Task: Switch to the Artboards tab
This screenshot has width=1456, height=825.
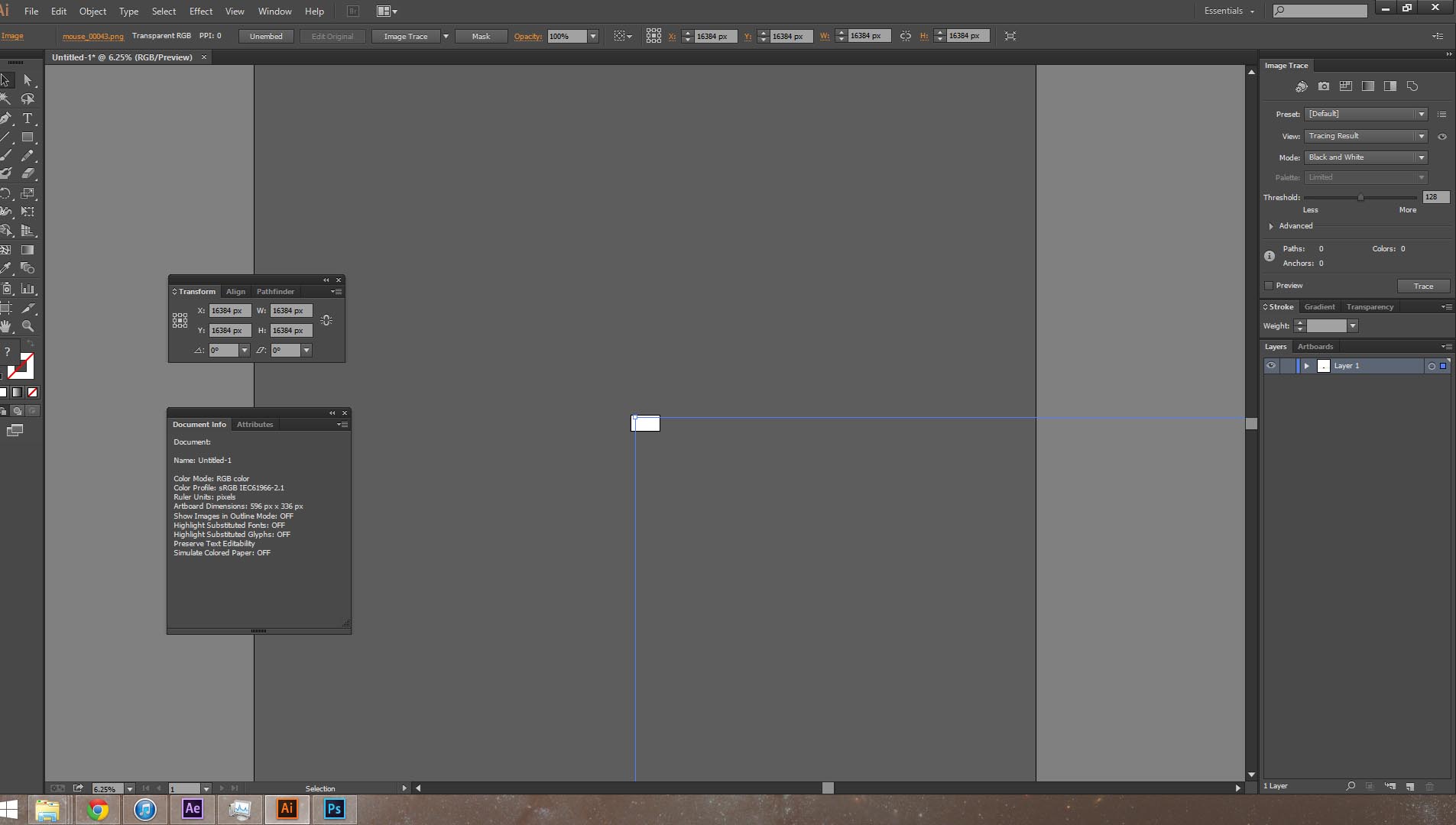Action: [1315, 347]
